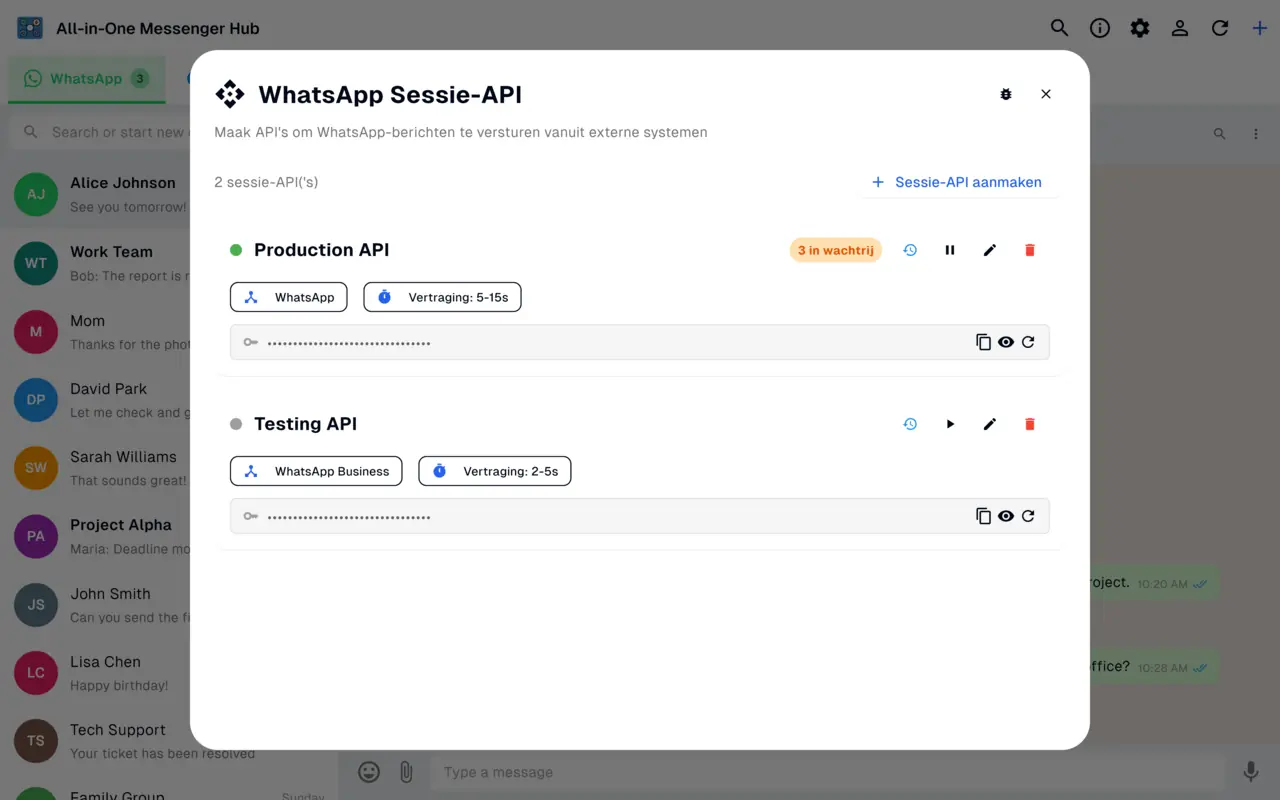The image size is (1280, 800).
Task: Click the 'Vertraging: 2-5s' chip
Action: coord(495,471)
